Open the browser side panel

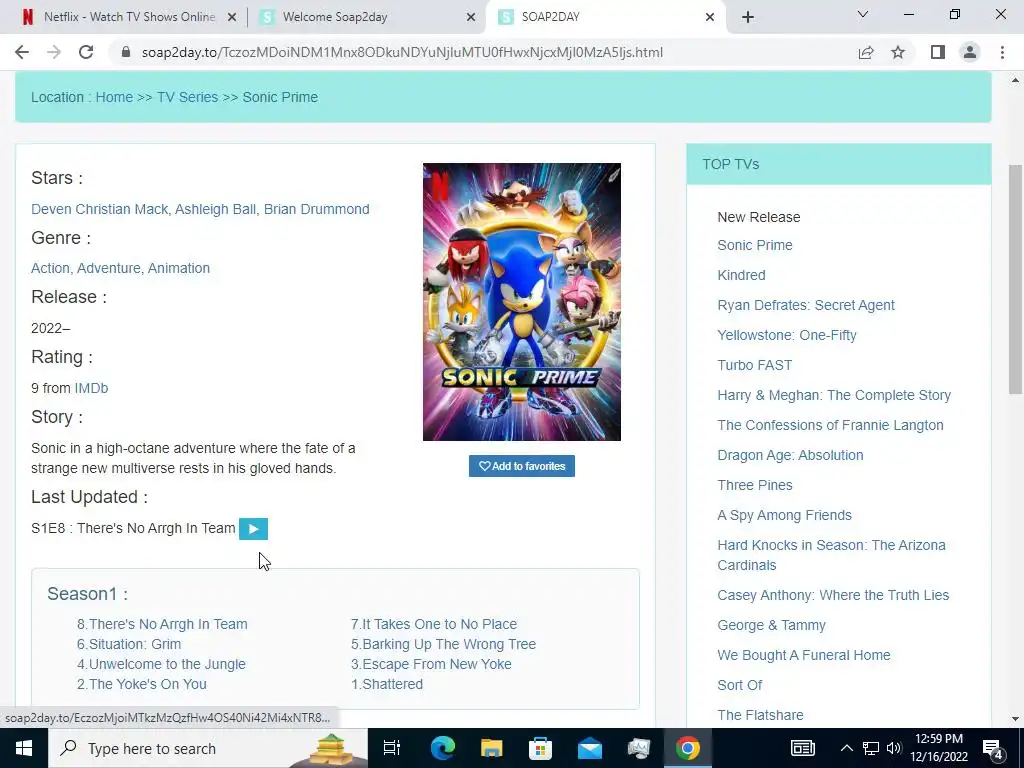[x=938, y=52]
